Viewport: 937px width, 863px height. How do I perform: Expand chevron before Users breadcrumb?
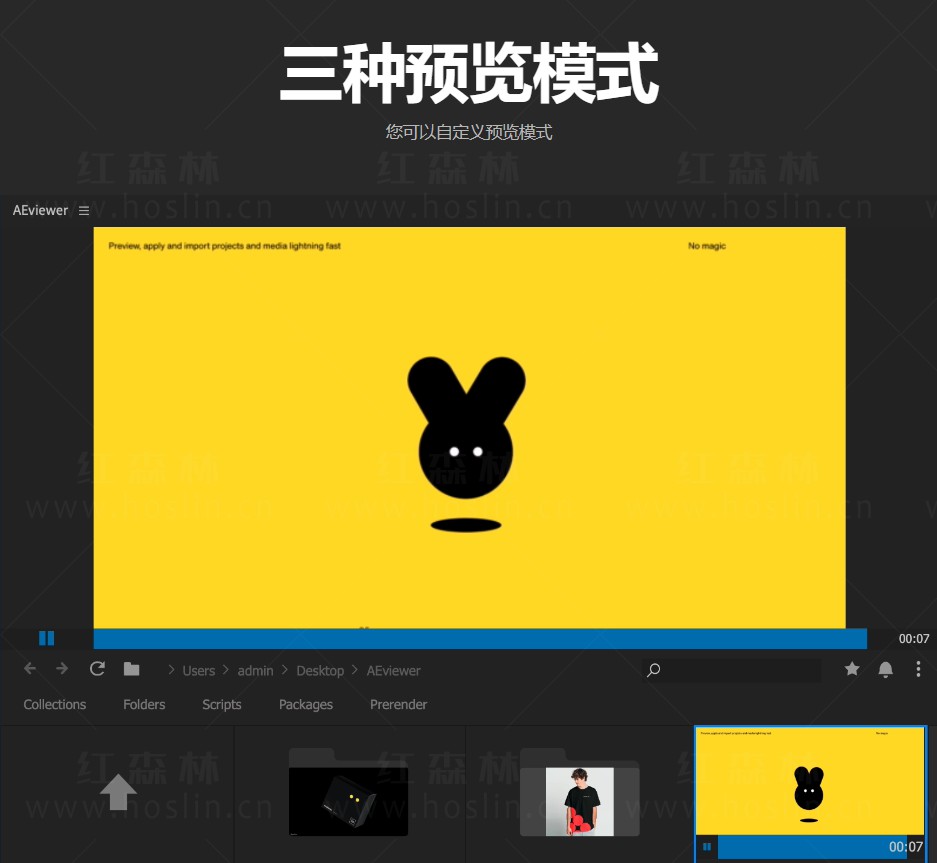click(x=171, y=670)
